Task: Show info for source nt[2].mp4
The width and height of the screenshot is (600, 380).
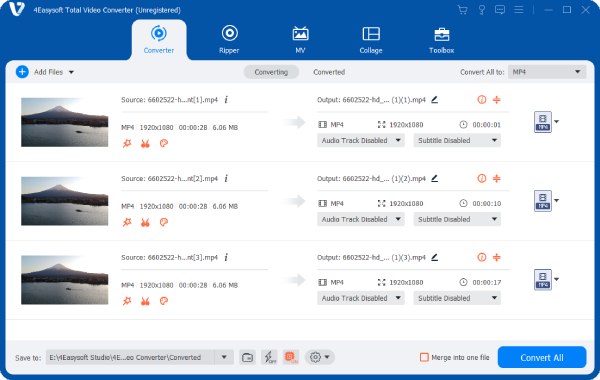Action: 226,179
